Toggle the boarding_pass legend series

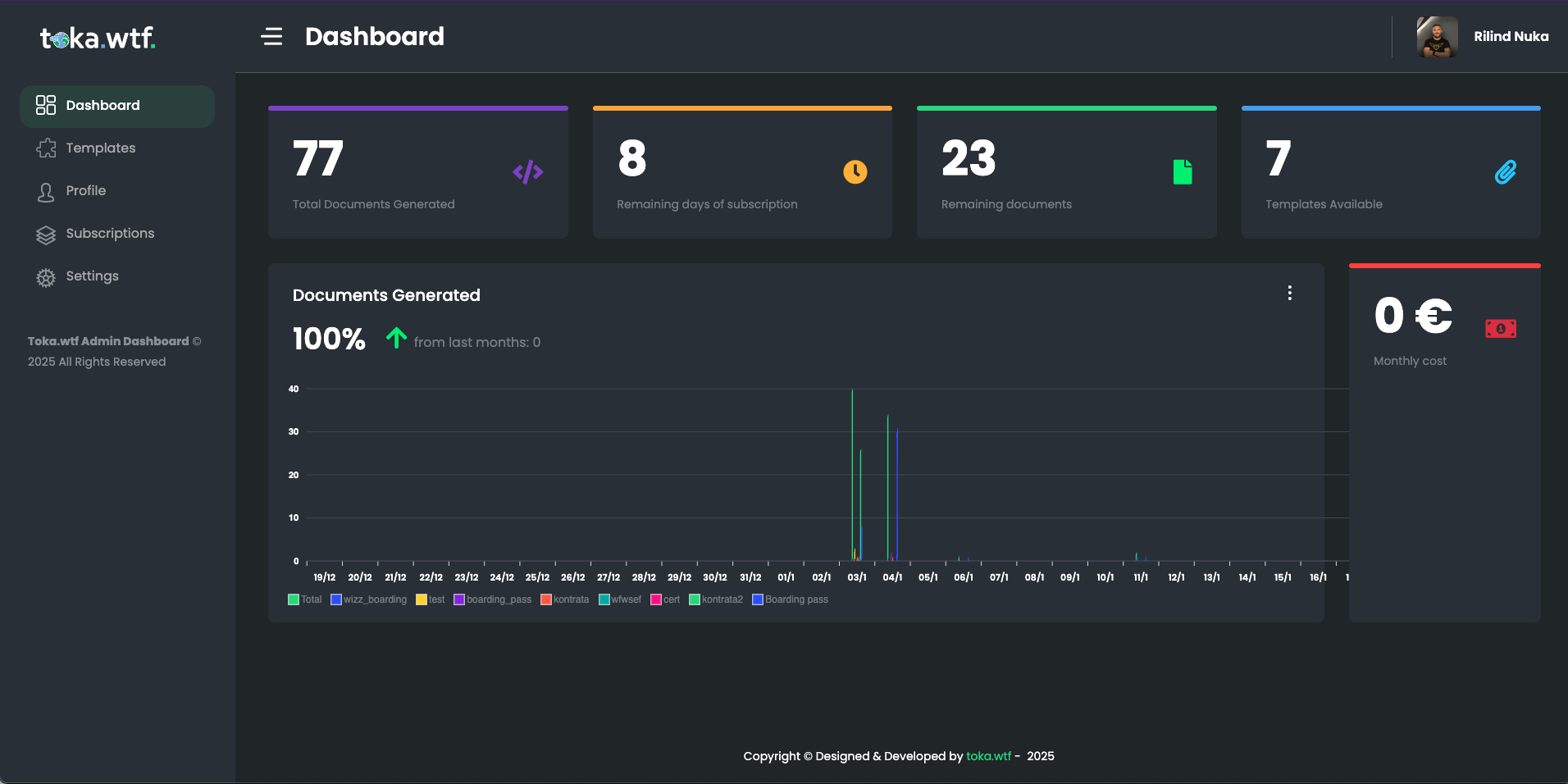[493, 599]
